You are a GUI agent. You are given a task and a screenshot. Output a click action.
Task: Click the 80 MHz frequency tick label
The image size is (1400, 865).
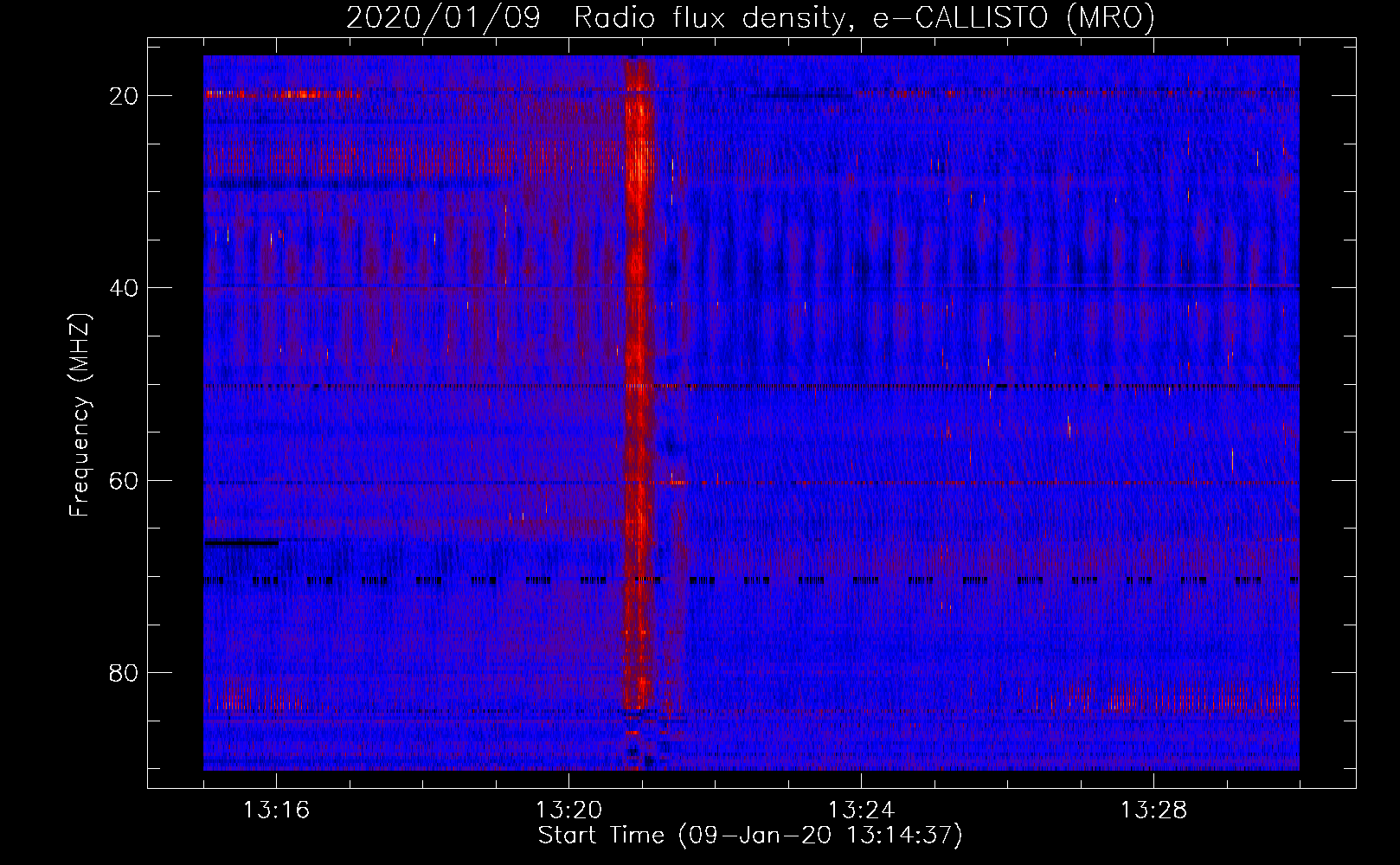(124, 672)
